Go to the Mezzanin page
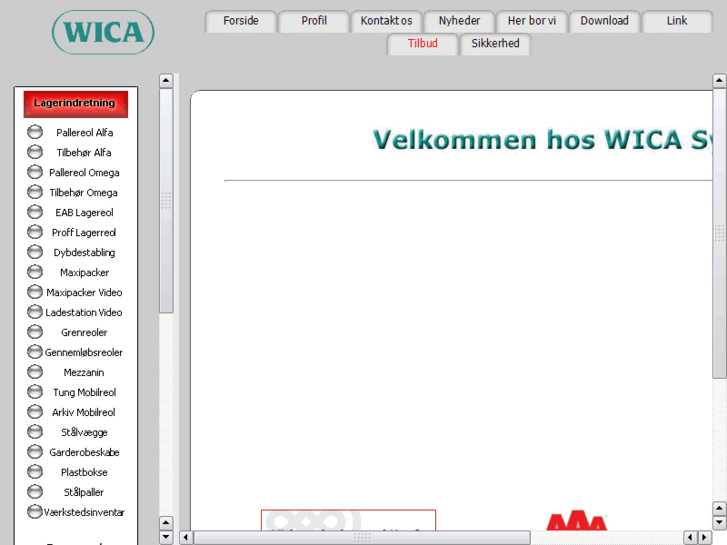727x545 pixels. click(x=84, y=372)
